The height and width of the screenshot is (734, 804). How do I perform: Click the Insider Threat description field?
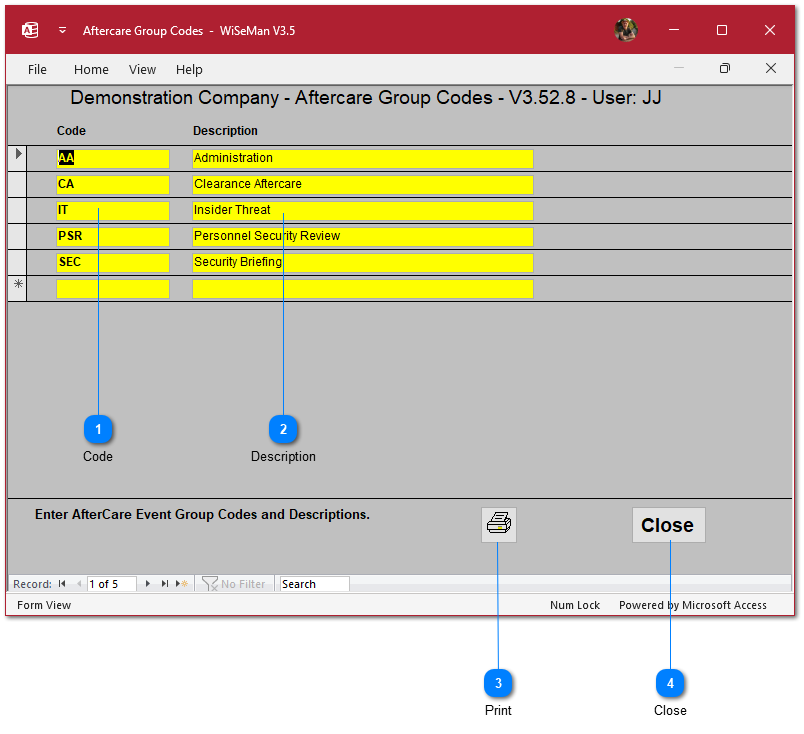click(x=362, y=210)
